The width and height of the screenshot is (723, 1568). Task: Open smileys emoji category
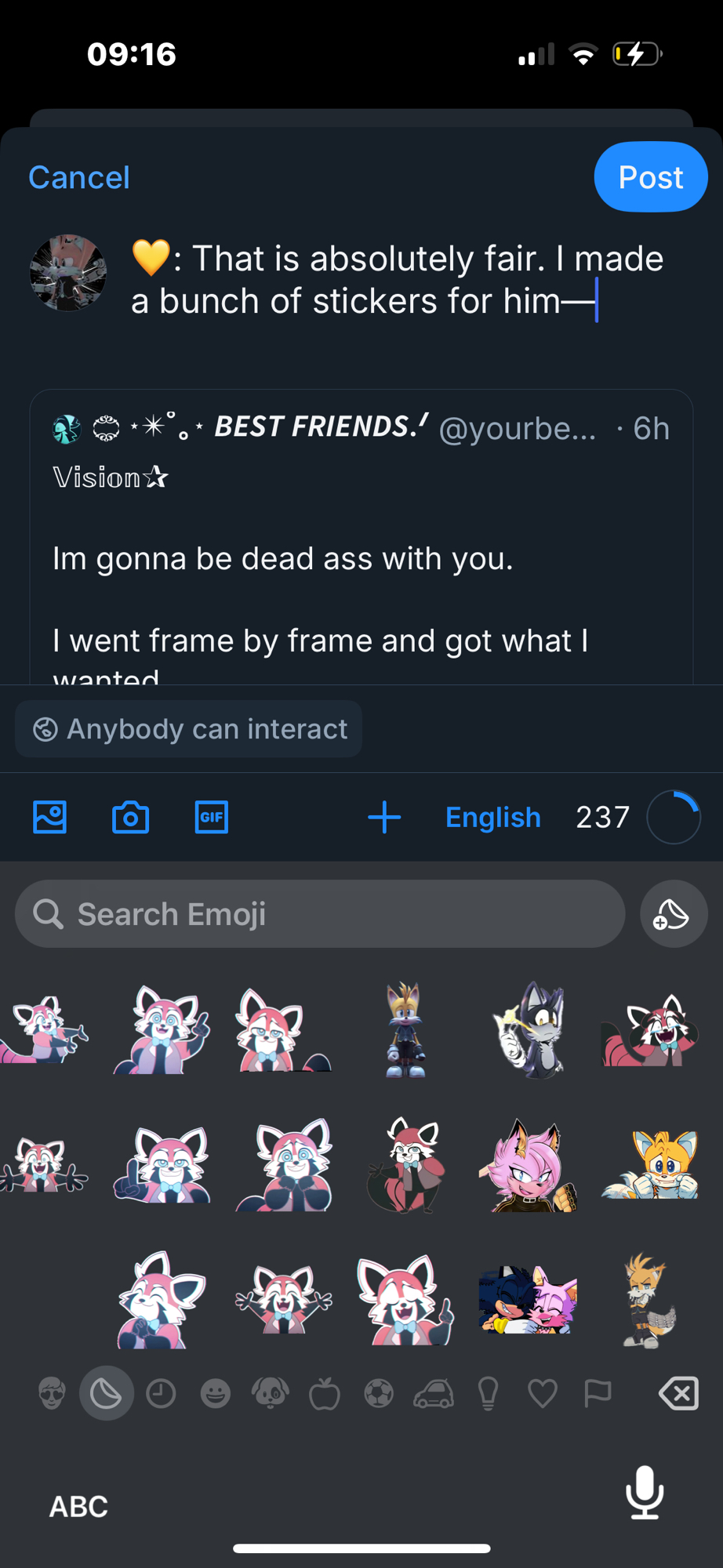(x=216, y=1394)
